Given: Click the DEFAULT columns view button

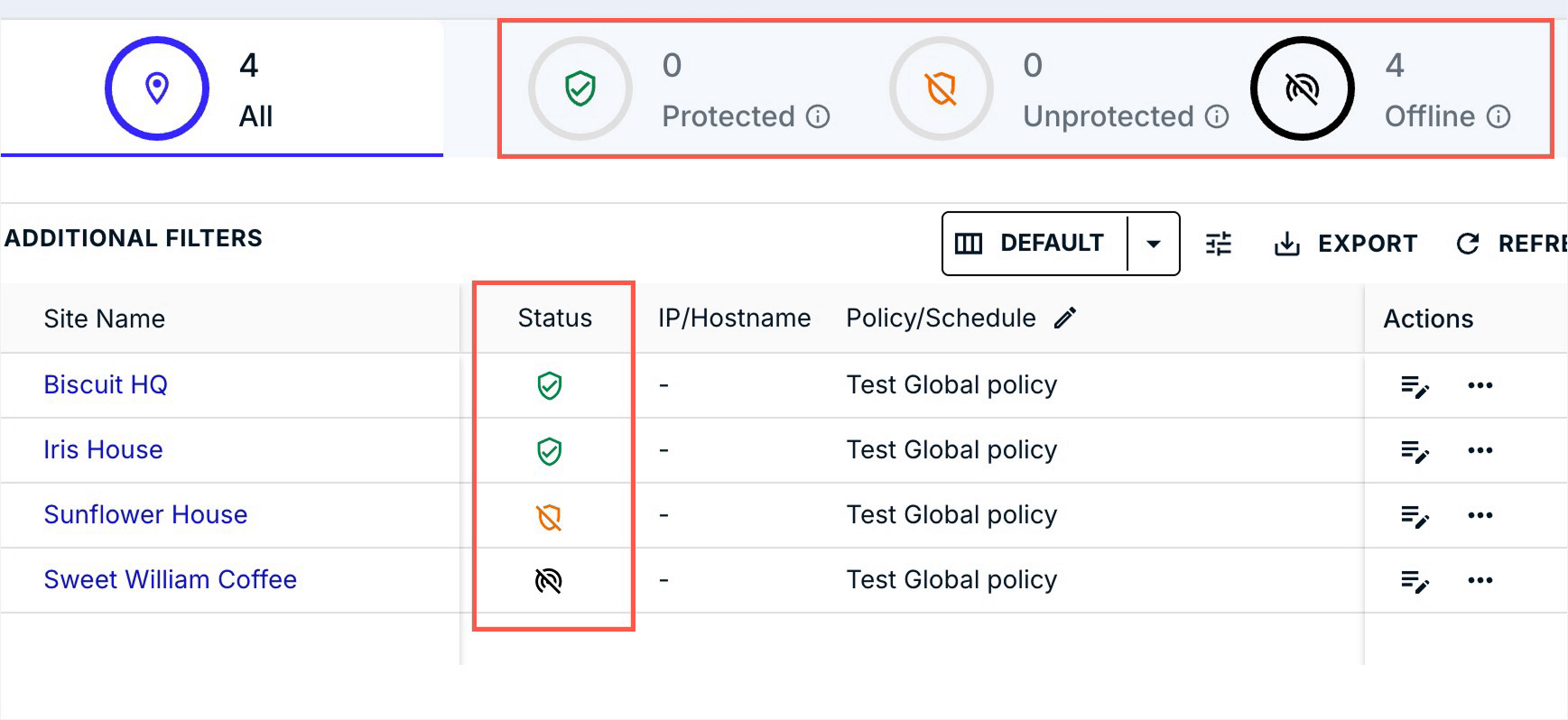Looking at the screenshot, I should 1034,244.
